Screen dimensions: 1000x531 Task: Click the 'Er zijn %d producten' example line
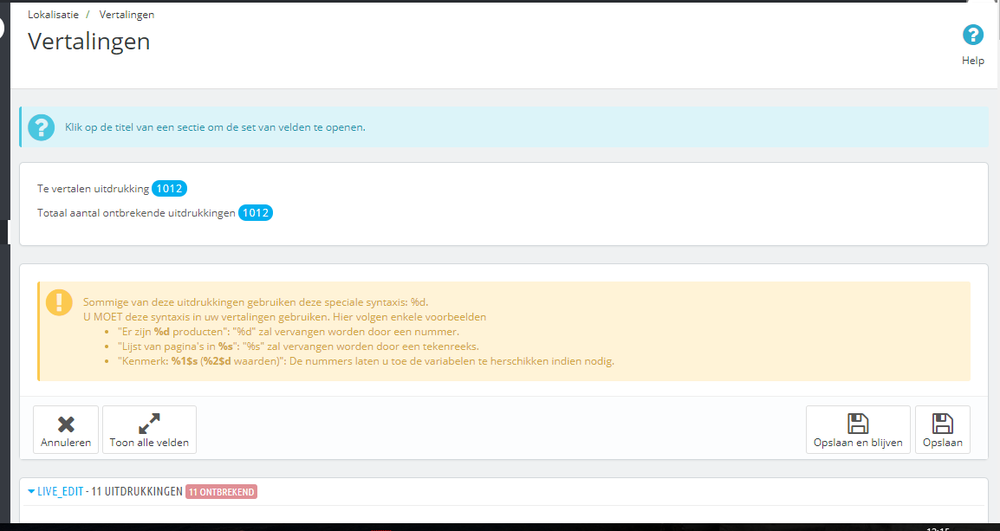(288, 331)
